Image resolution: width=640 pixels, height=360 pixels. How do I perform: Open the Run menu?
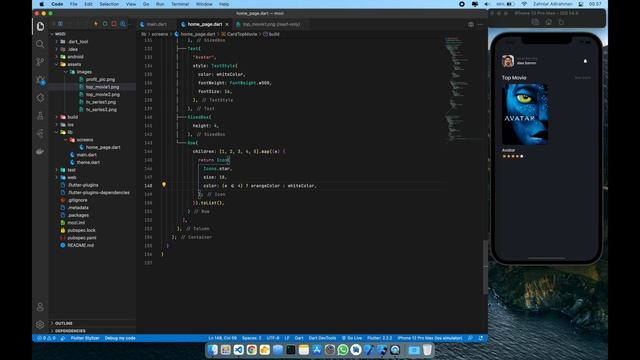tap(160, 4)
